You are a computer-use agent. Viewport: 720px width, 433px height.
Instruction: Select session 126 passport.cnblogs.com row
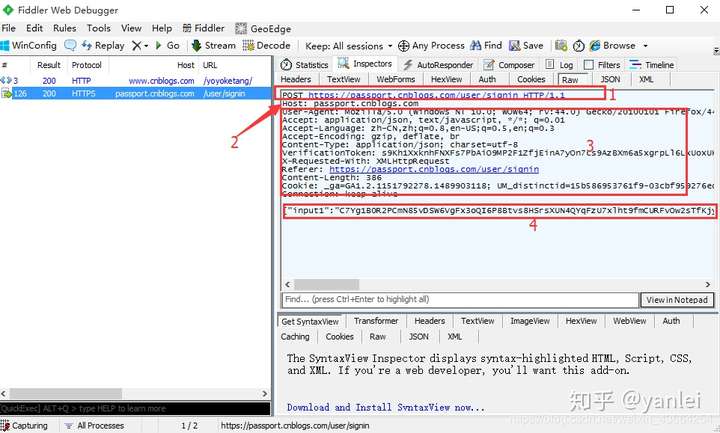136,94
